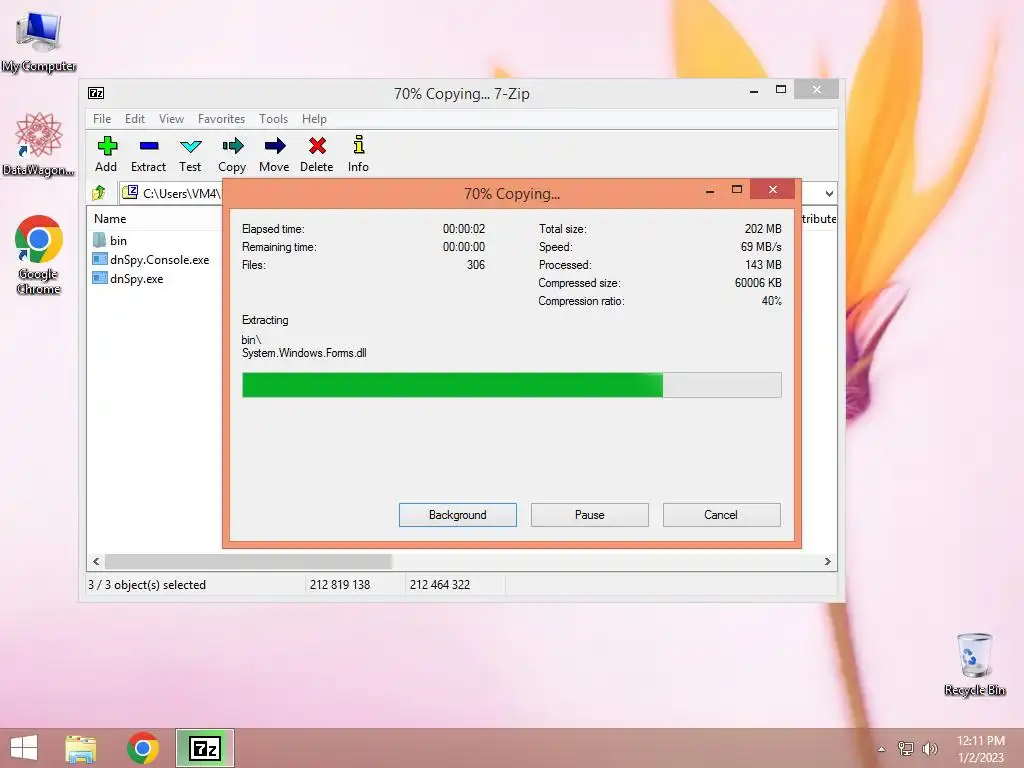
Task: Click the Total size 202 MB value
Action: (763, 229)
